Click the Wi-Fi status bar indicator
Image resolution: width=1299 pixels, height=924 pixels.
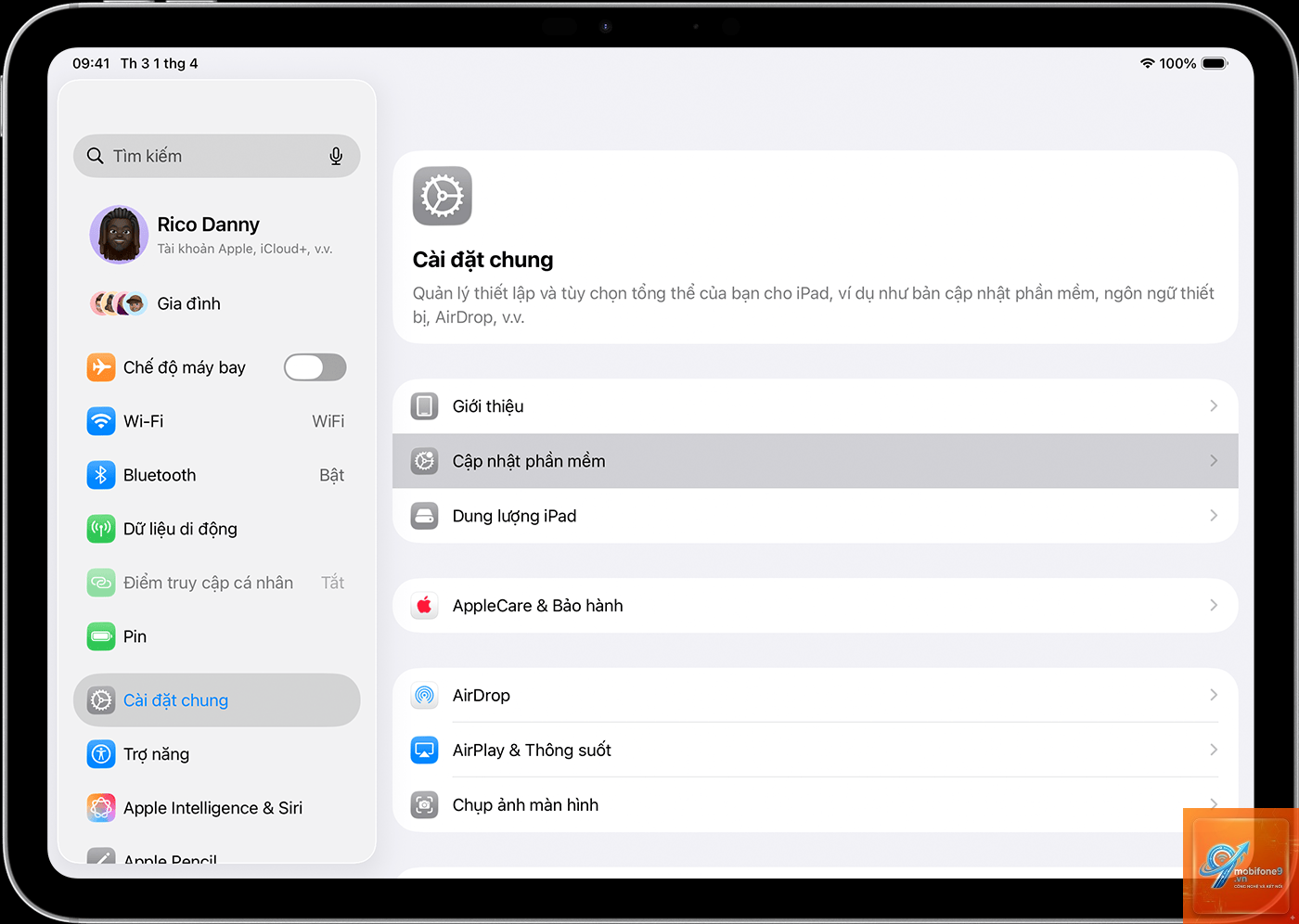pyautogui.click(x=1148, y=63)
